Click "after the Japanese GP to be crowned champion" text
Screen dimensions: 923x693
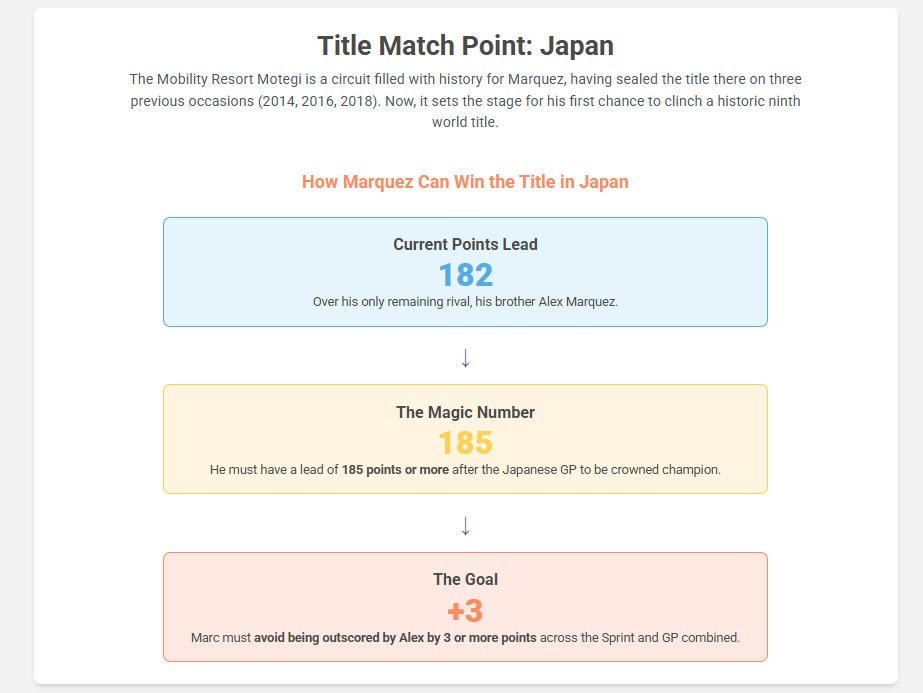click(x=586, y=469)
